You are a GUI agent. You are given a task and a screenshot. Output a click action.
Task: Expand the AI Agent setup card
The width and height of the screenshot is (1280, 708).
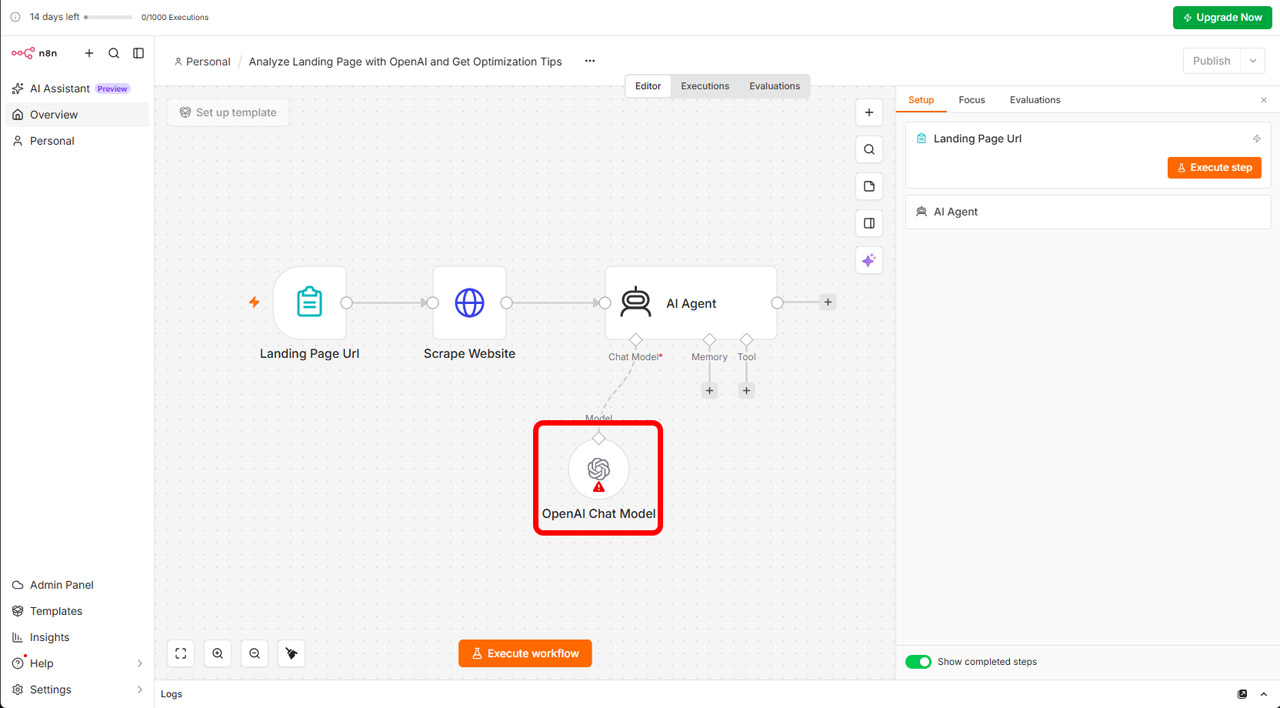(1088, 212)
